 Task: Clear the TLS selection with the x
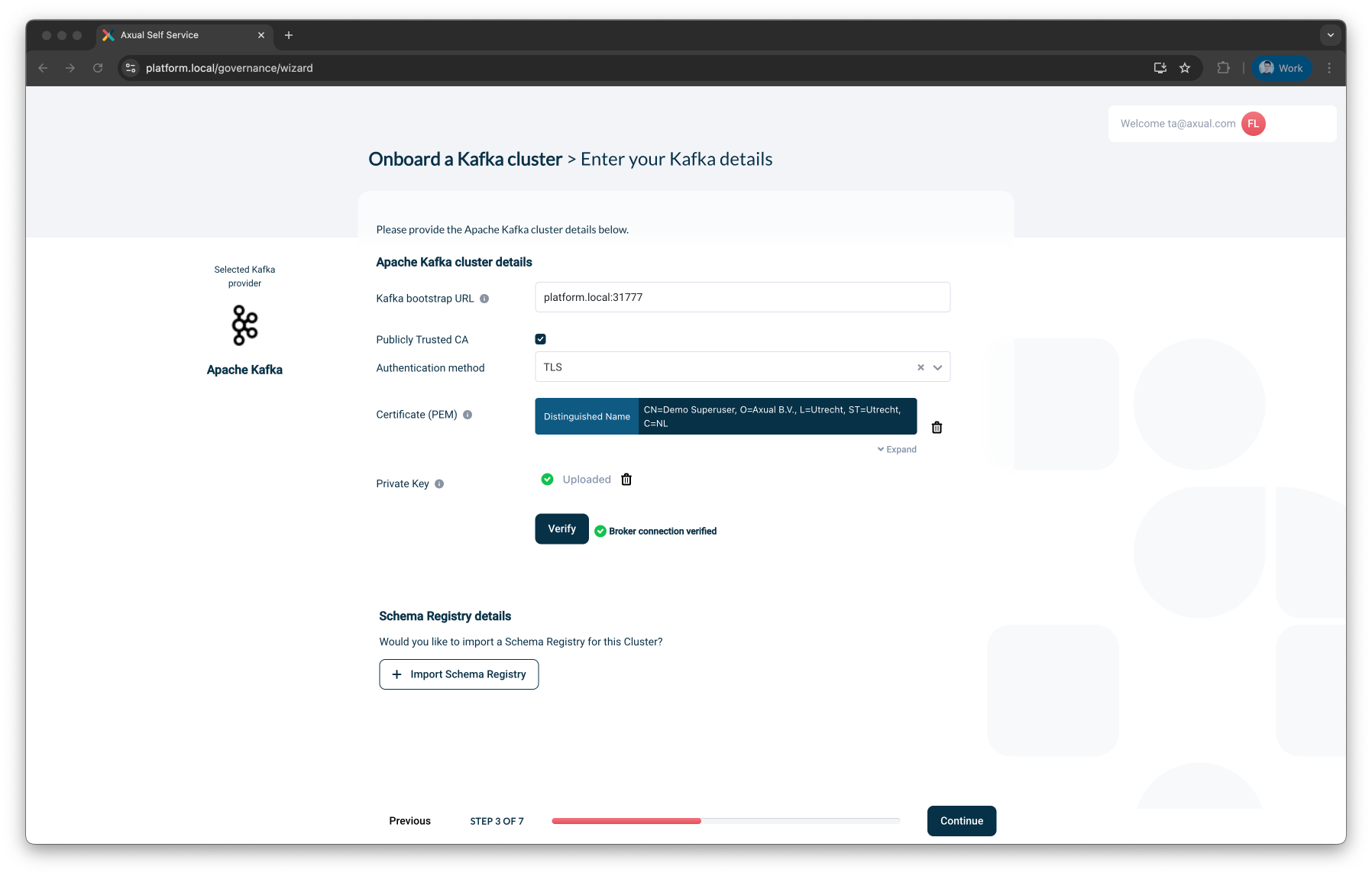coord(920,367)
